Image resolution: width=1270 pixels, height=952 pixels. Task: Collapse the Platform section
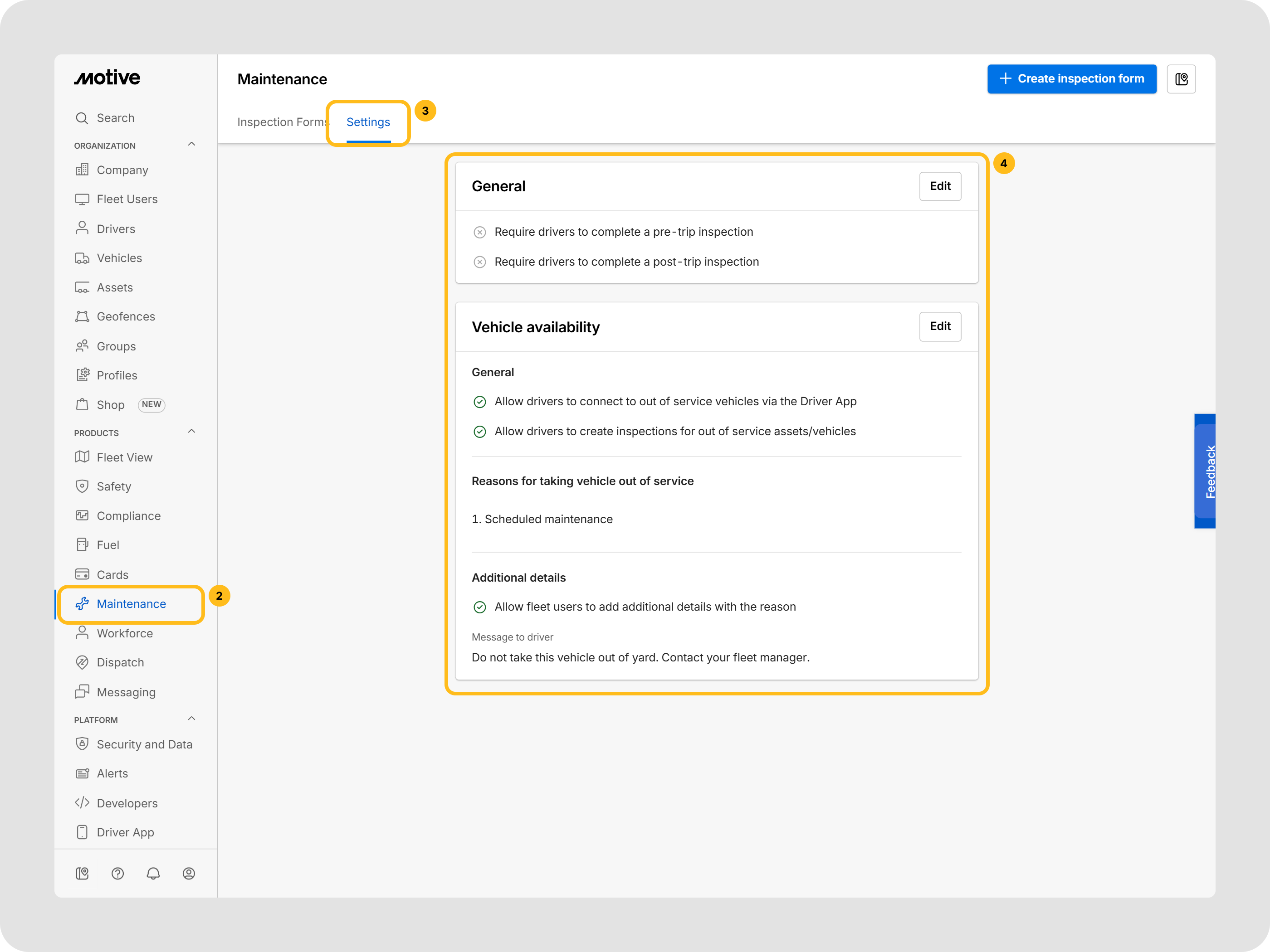coord(192,719)
